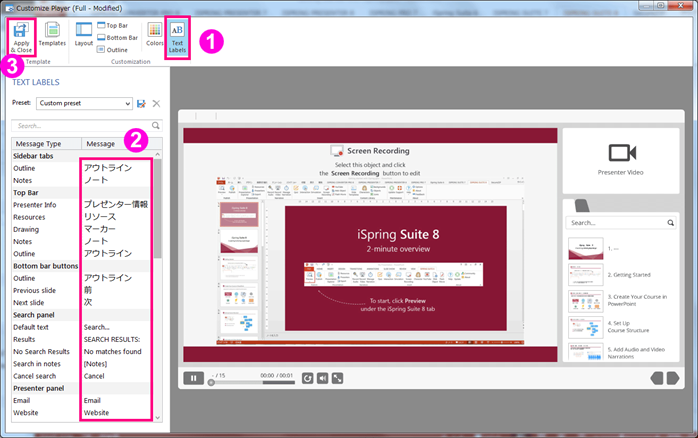Screen dimensions: 698x438
Task: Open slide 3 Create Your Course thumbnail
Action: 586,301
